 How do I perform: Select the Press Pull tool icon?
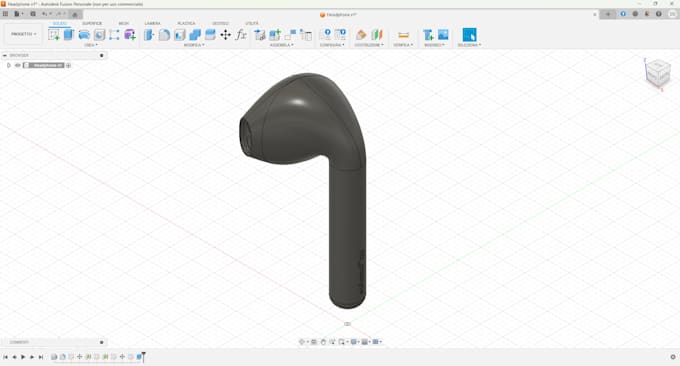[x=149, y=35]
